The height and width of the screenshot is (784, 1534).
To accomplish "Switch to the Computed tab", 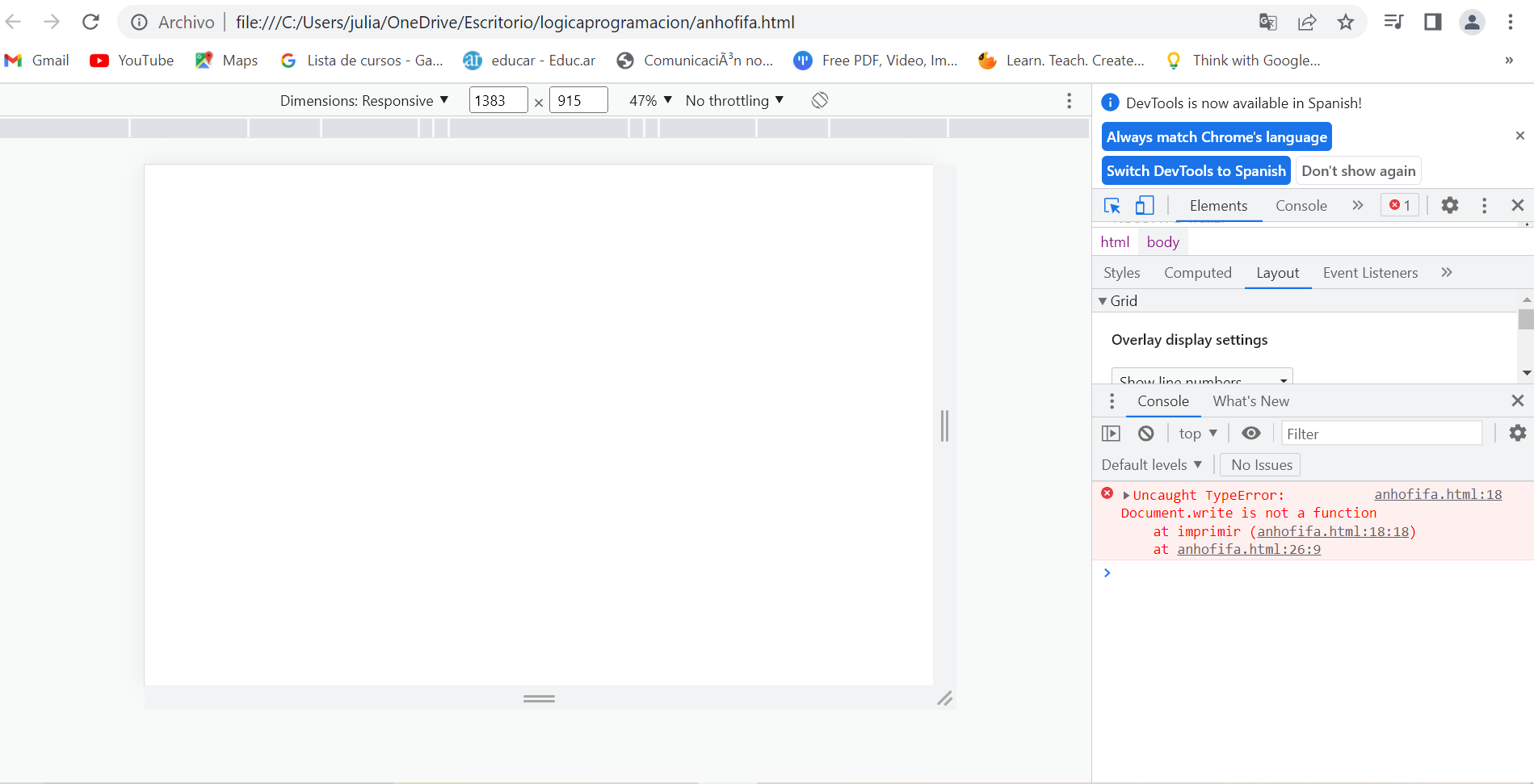I will (1198, 273).
